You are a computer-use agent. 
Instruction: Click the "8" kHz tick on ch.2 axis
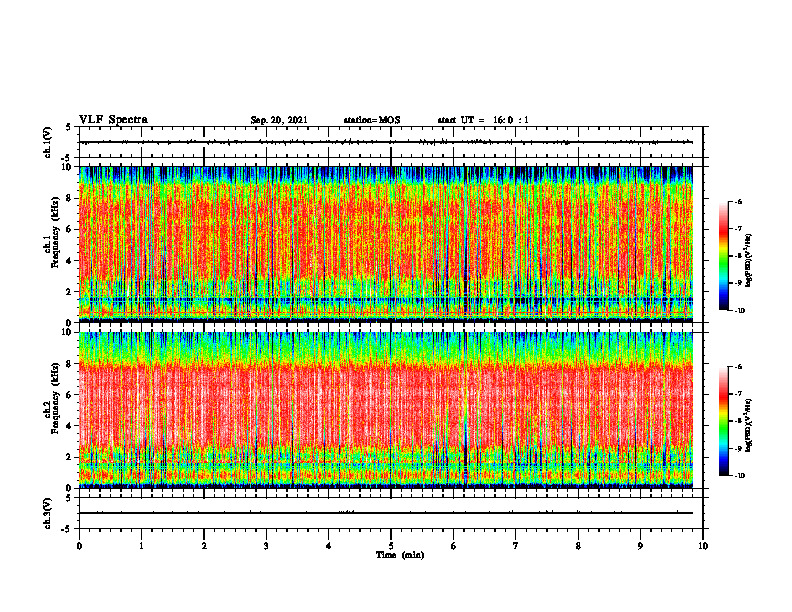pos(70,364)
